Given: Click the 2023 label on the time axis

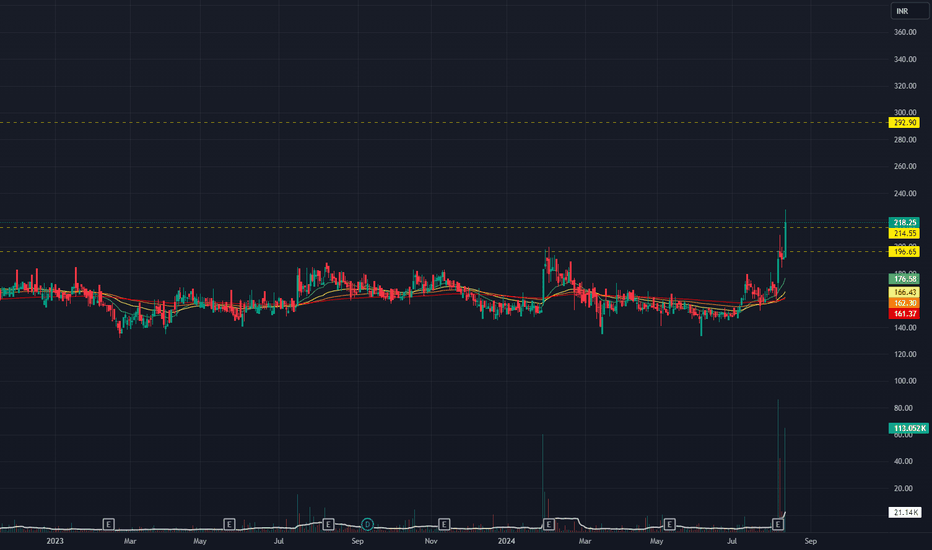Looking at the screenshot, I should (55, 541).
